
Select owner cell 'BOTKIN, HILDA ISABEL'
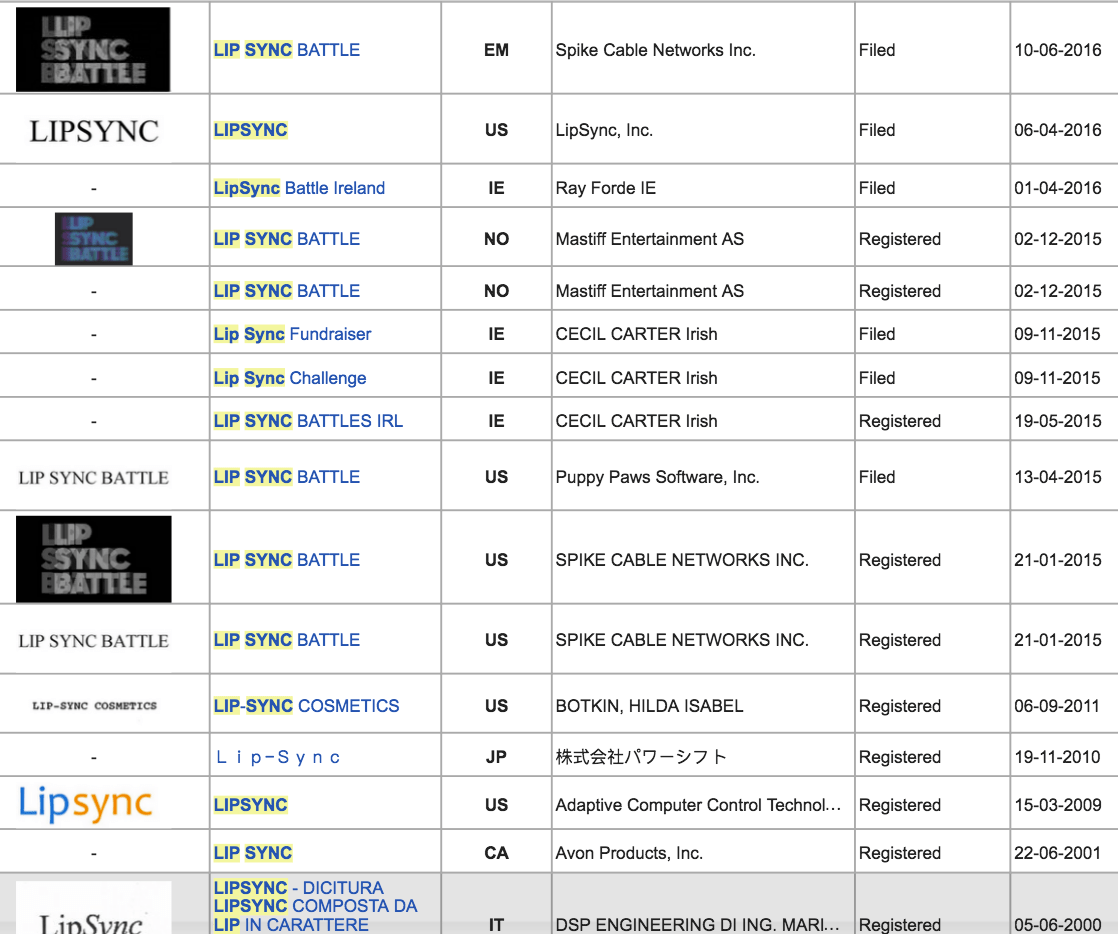coord(649,706)
